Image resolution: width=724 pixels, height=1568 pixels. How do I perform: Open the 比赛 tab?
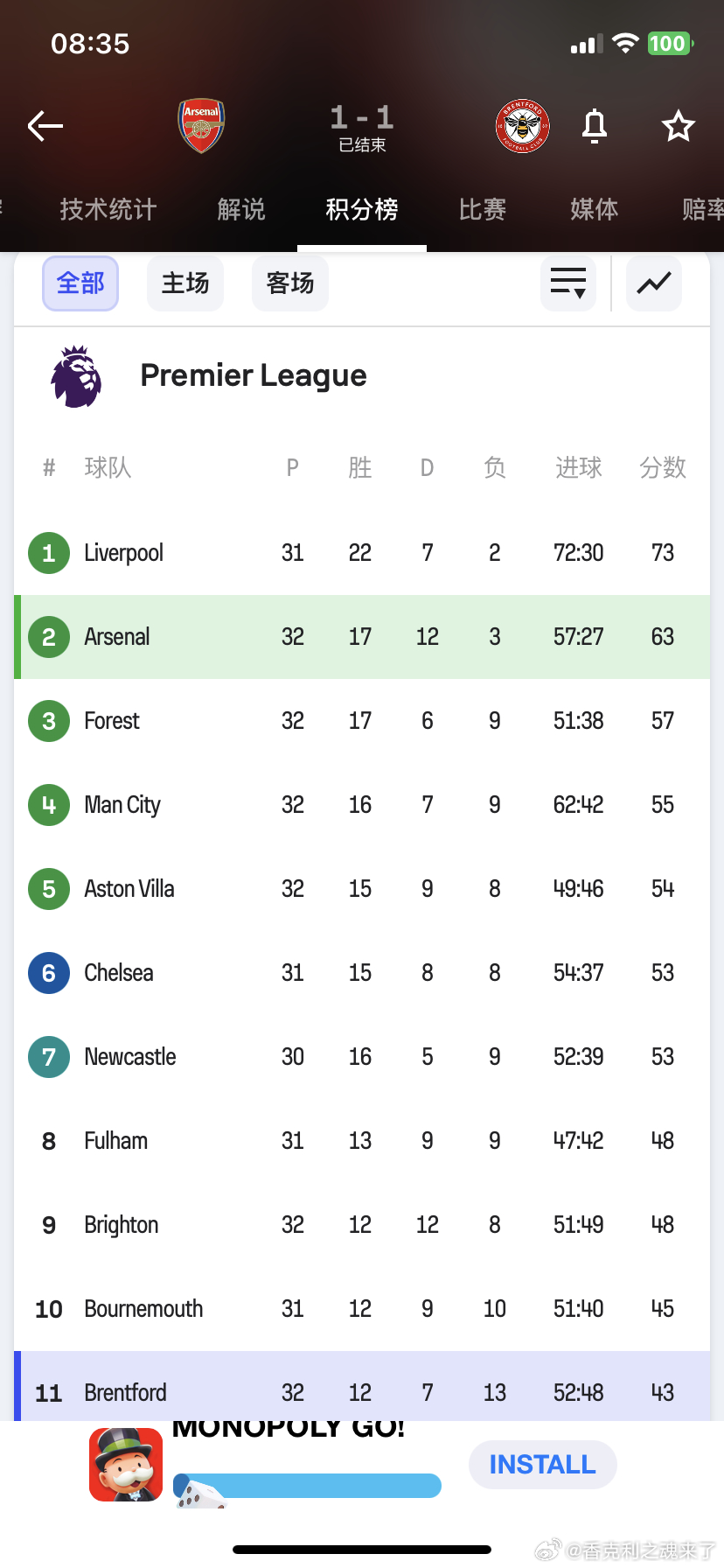click(483, 210)
